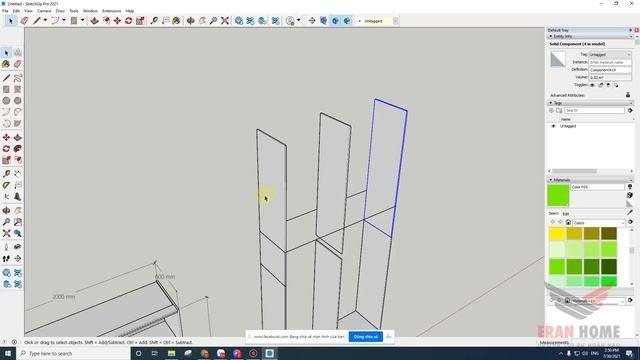Select the Walk footprints tool in left toolbar
The height and width of the screenshot is (360, 640).
(x=6, y=258)
